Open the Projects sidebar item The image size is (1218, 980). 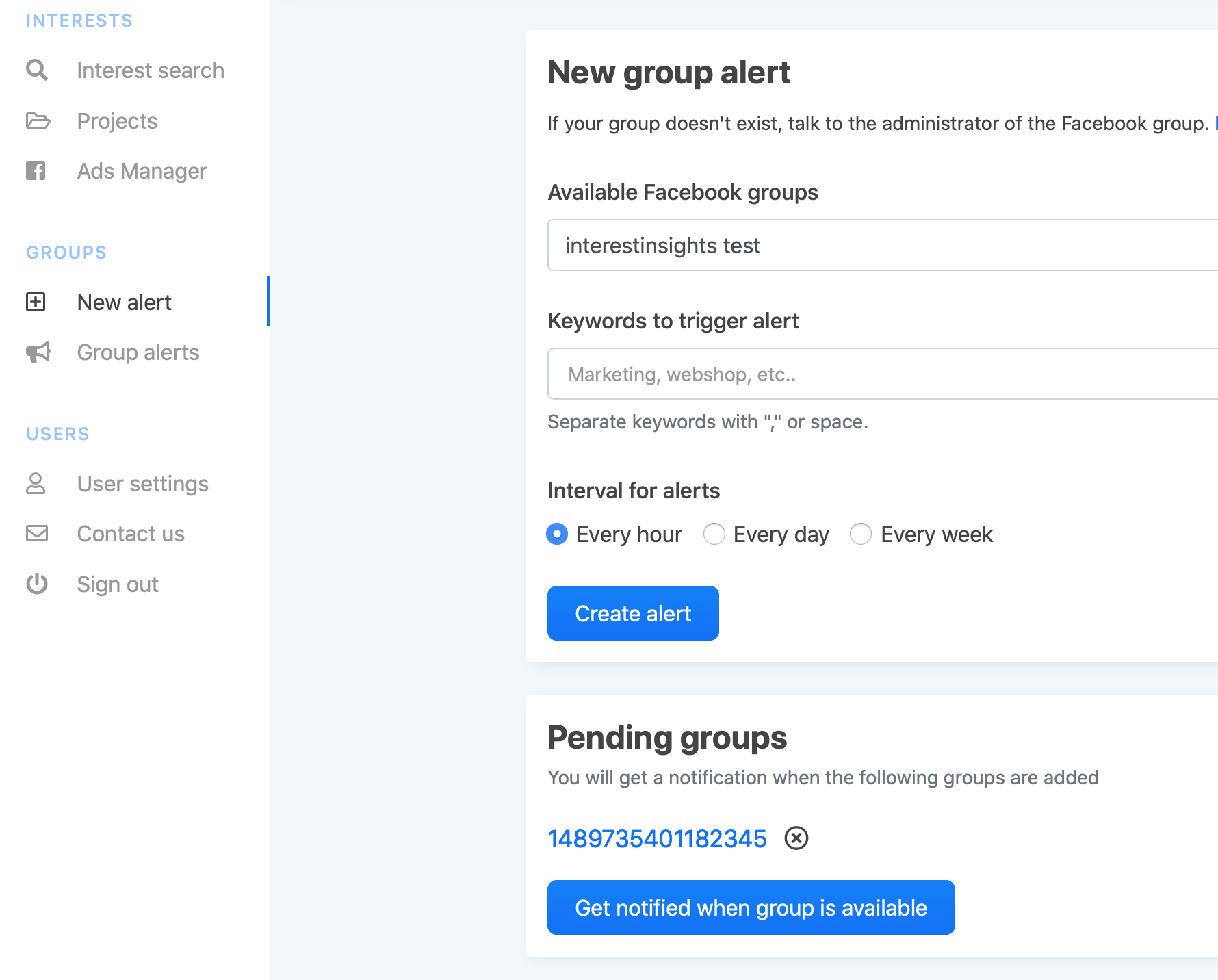(117, 121)
